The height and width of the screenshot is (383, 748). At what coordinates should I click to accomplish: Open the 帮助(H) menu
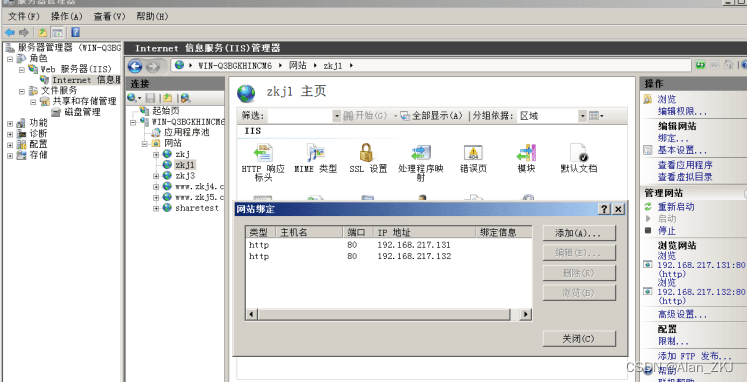(x=152, y=17)
